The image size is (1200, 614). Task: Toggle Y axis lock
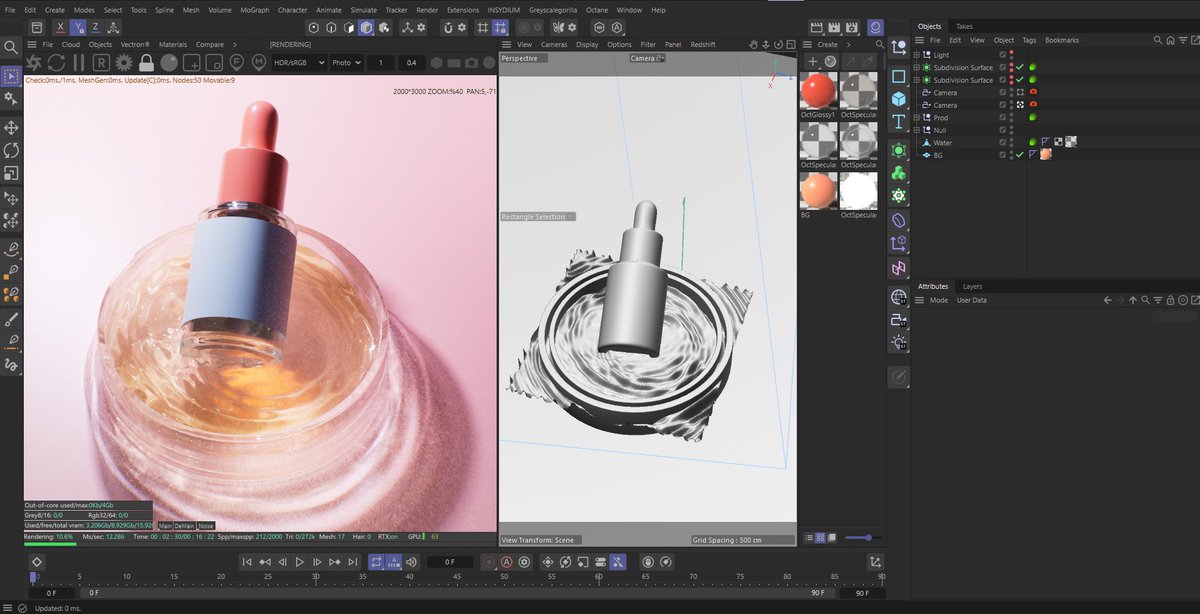click(x=78, y=28)
